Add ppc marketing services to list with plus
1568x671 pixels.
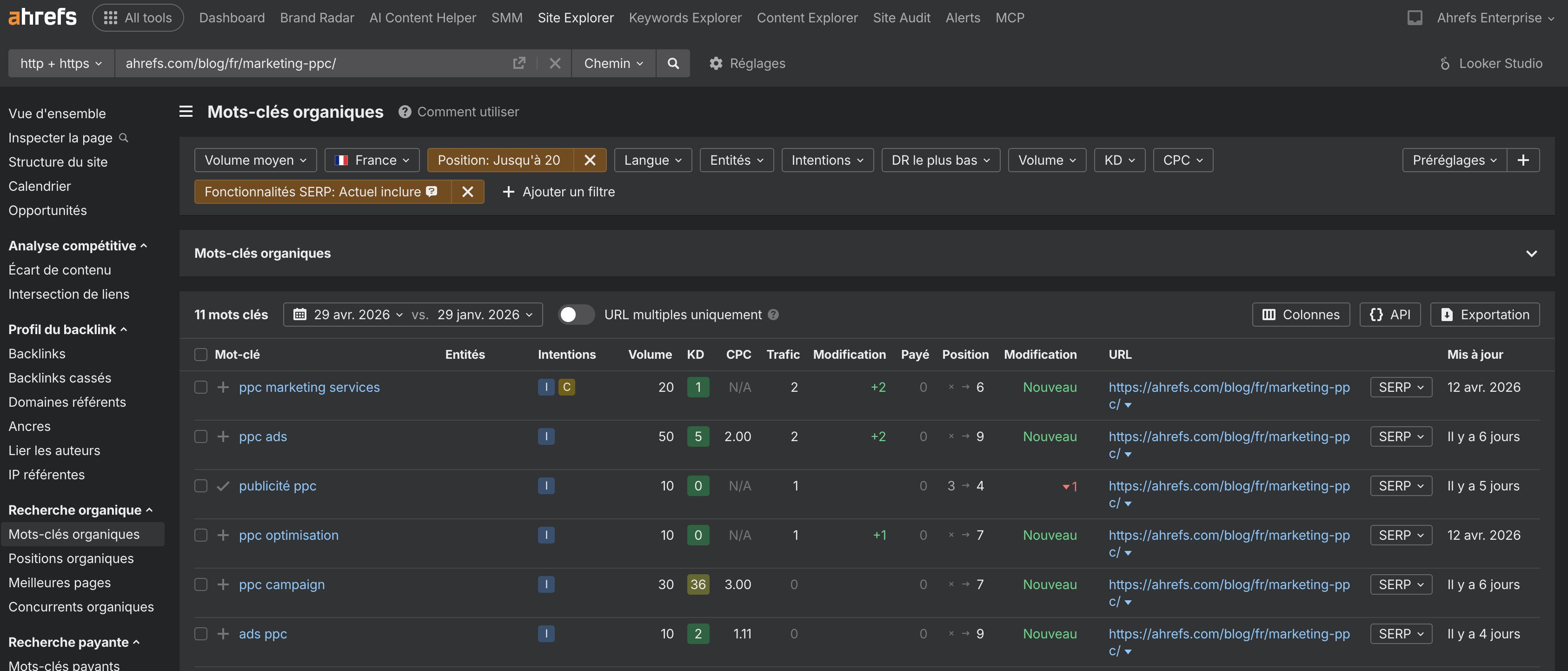click(x=223, y=387)
